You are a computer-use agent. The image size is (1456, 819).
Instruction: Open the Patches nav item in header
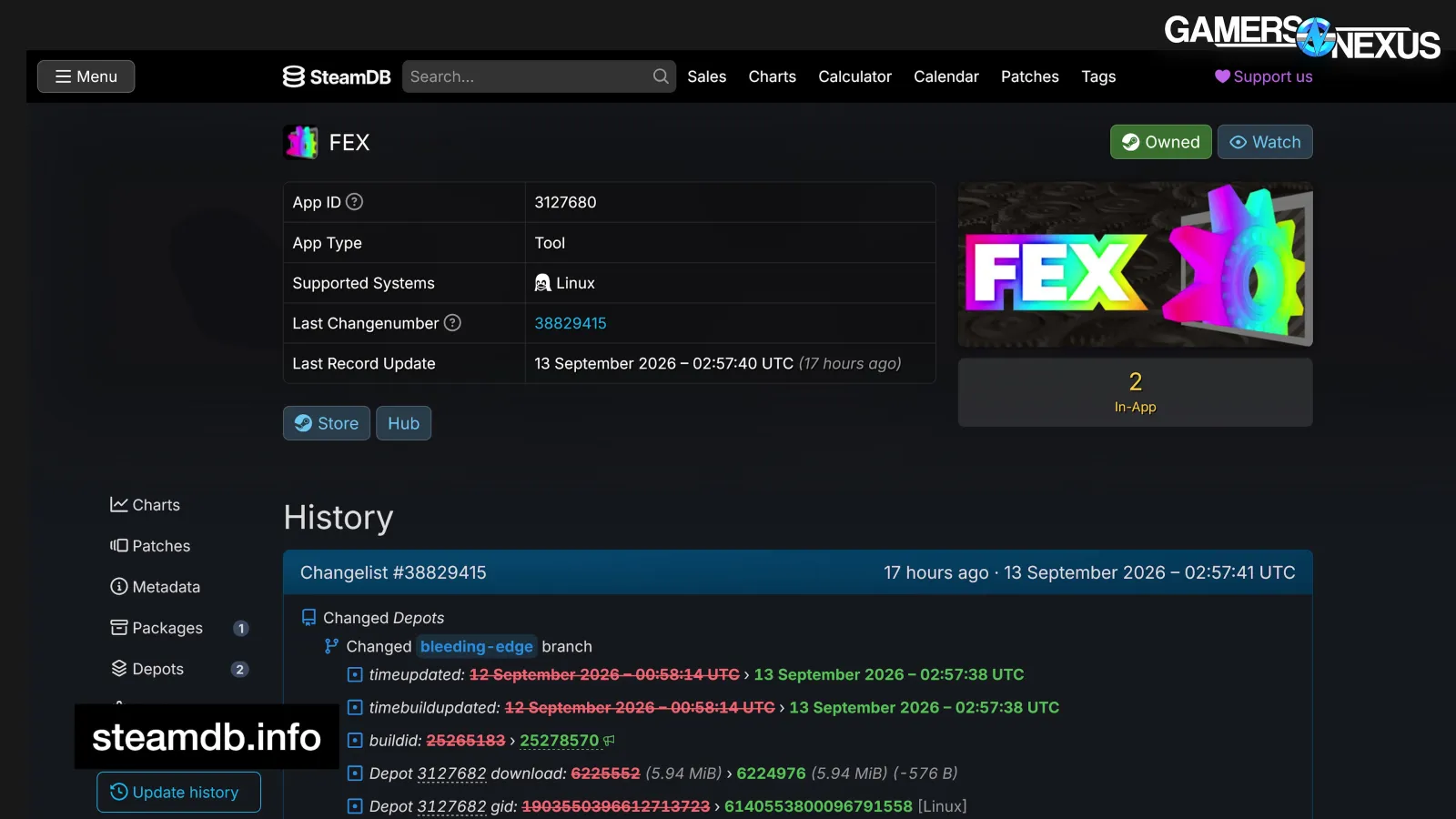click(1030, 76)
